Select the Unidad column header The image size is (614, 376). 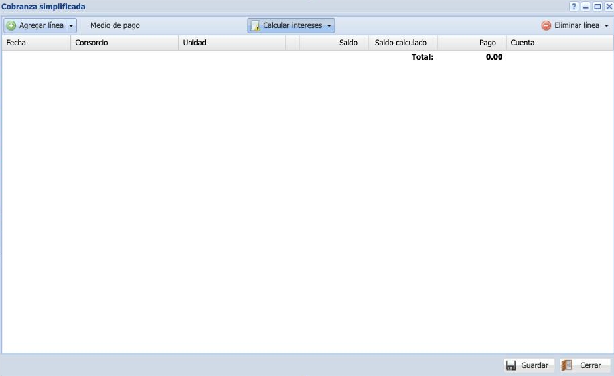click(232, 42)
